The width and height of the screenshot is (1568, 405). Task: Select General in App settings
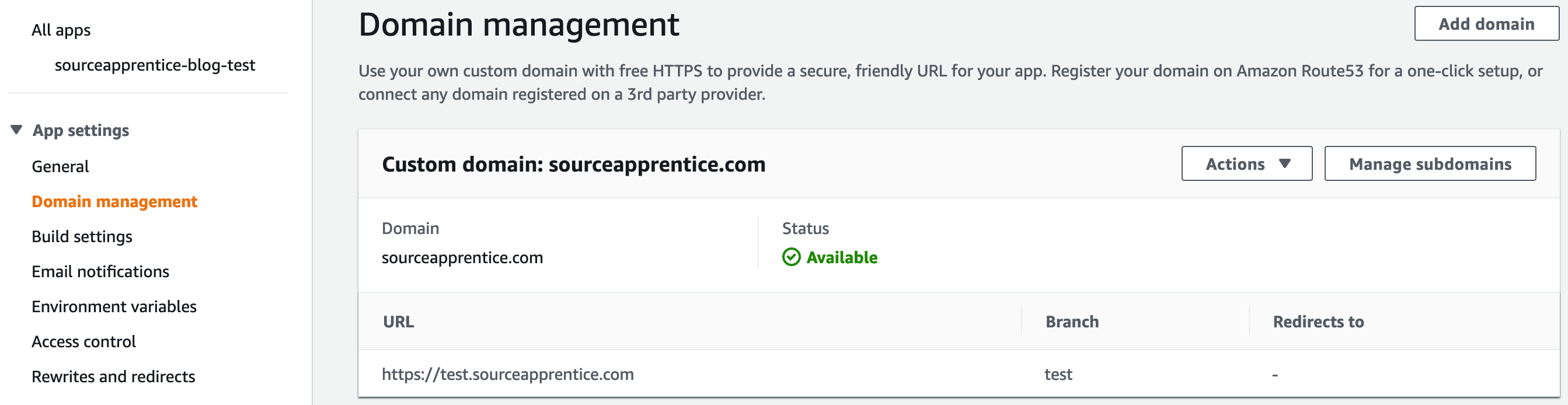(x=60, y=167)
